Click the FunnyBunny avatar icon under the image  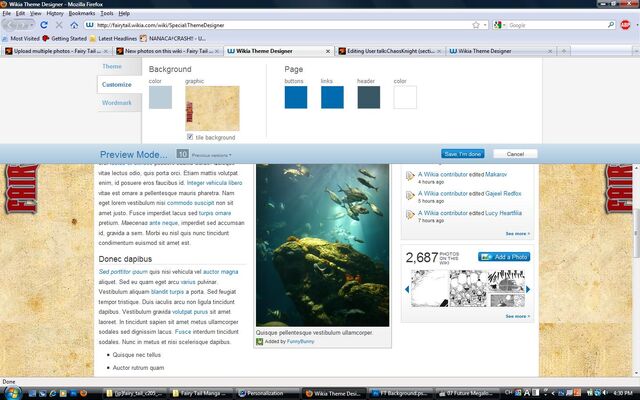coord(260,342)
